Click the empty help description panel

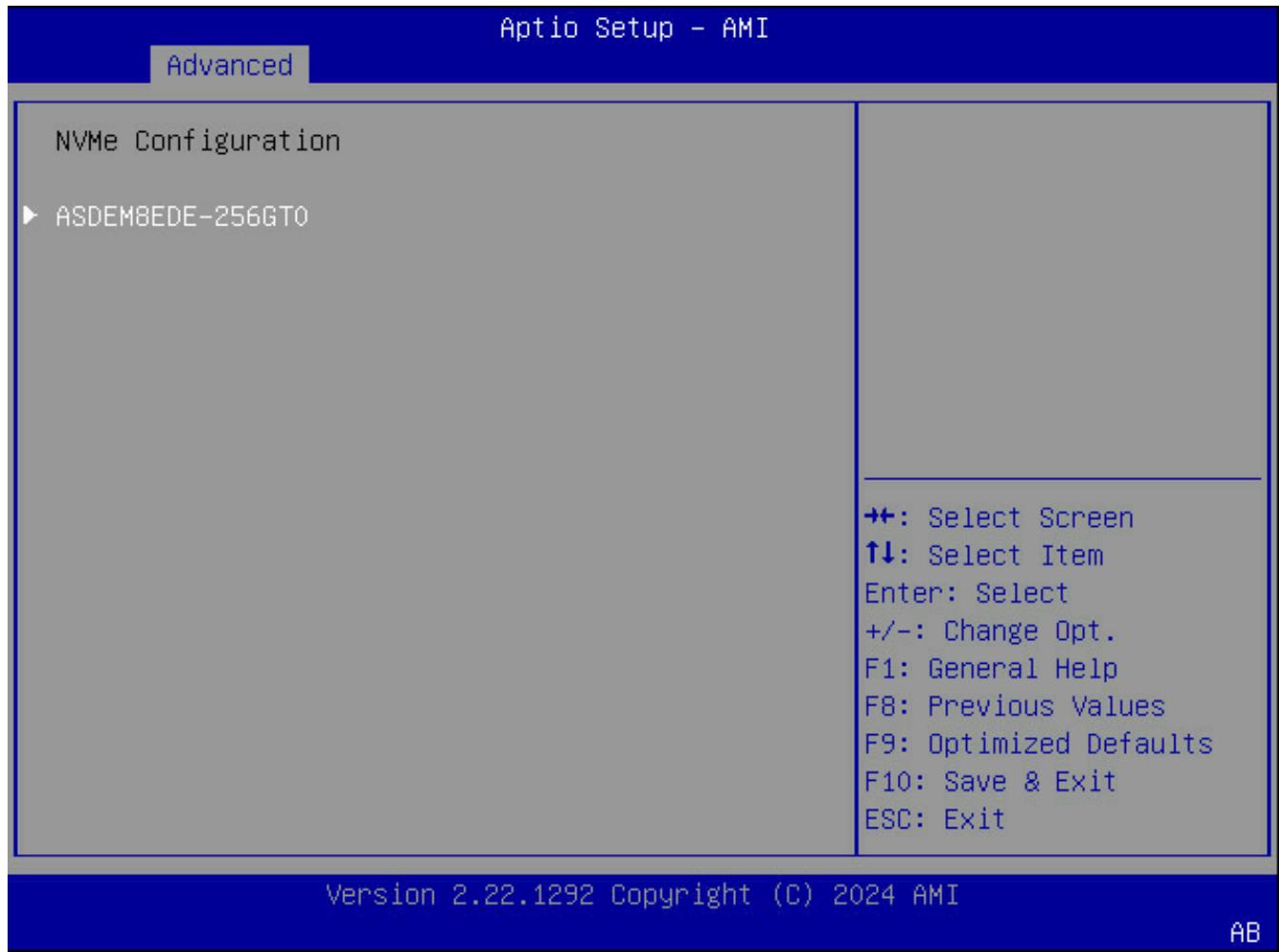coord(1062,289)
